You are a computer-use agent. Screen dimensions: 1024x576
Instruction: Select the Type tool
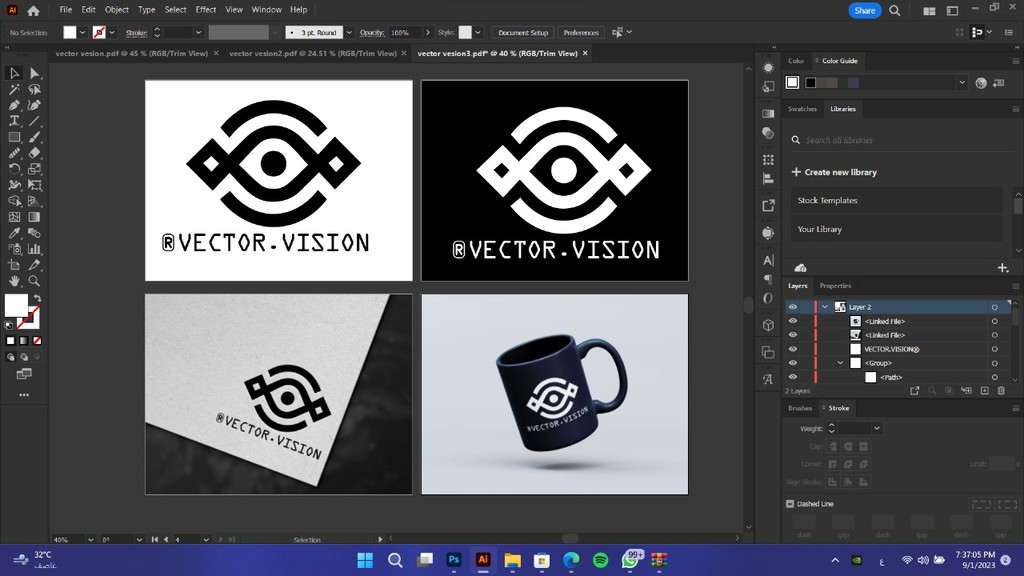tap(14, 121)
